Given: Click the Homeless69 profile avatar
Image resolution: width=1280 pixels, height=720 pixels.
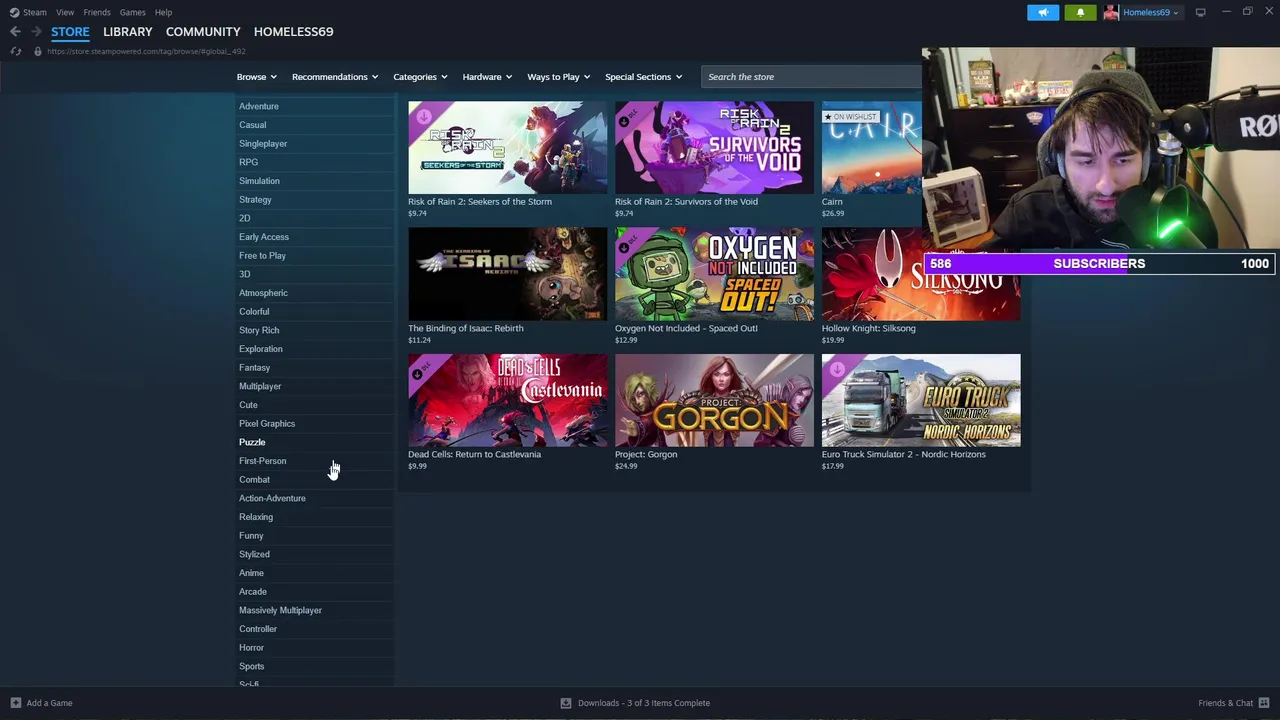Looking at the screenshot, I should click(x=1111, y=12).
